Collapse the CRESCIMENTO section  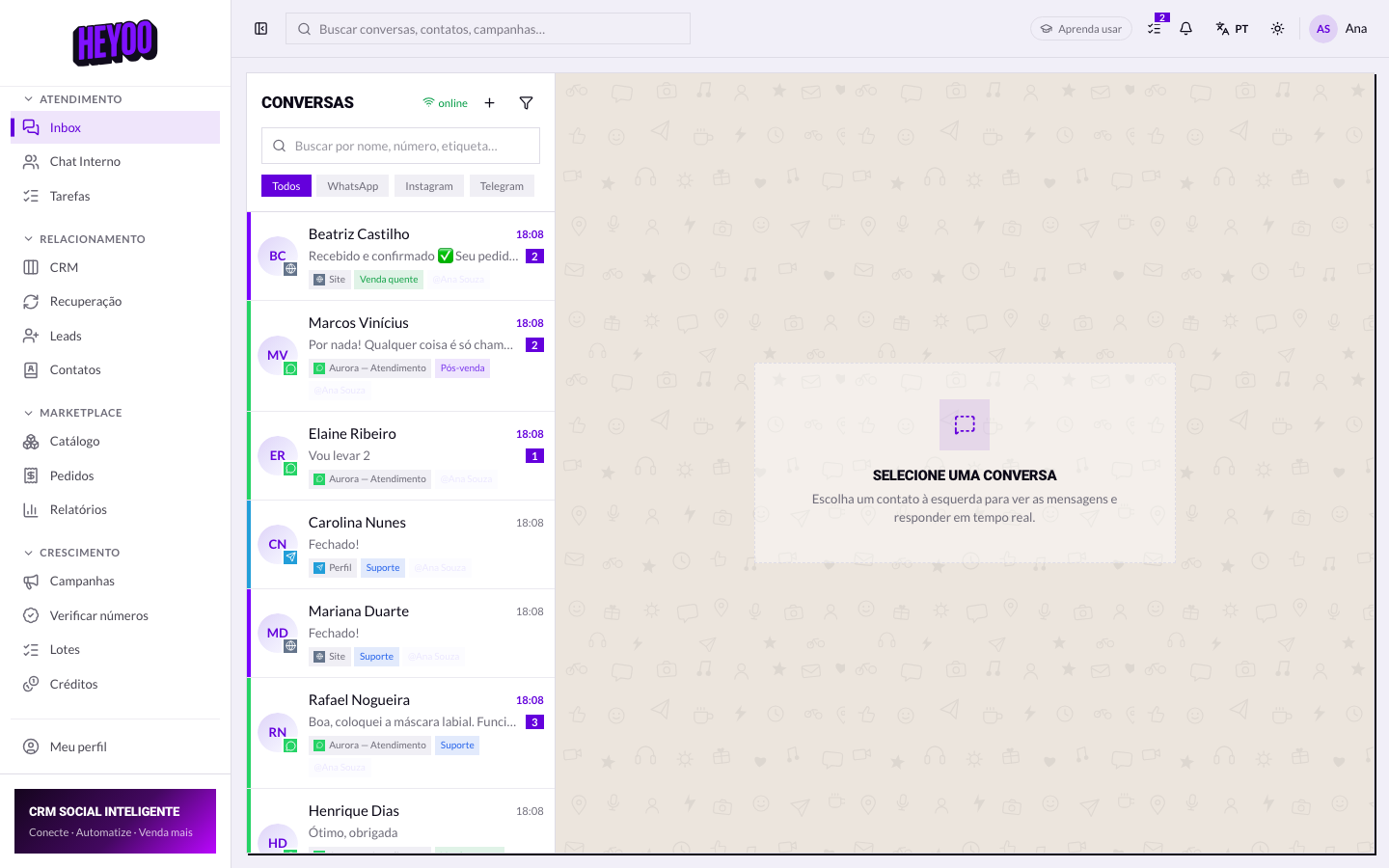point(72,553)
